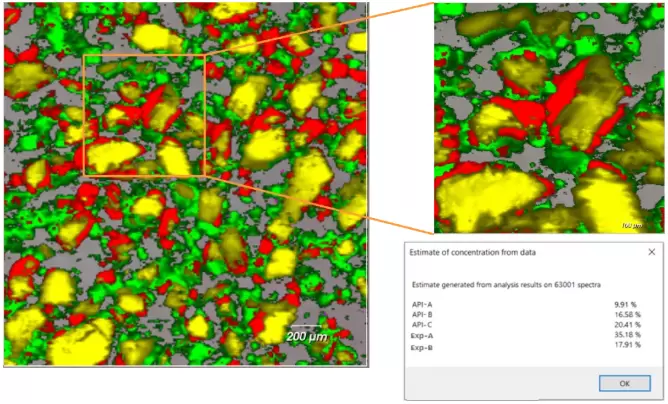Click the OK button in the dialog
The image size is (668, 404).
tap(624, 383)
